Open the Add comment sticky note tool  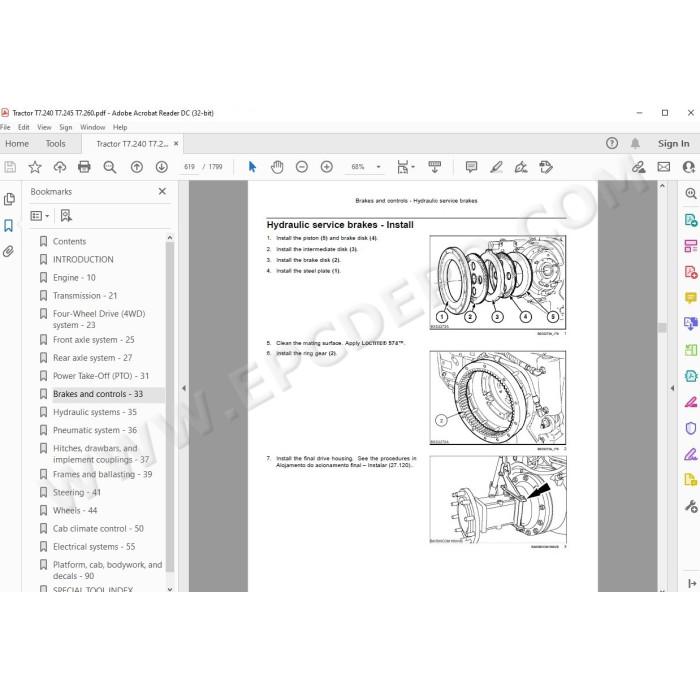click(x=471, y=167)
